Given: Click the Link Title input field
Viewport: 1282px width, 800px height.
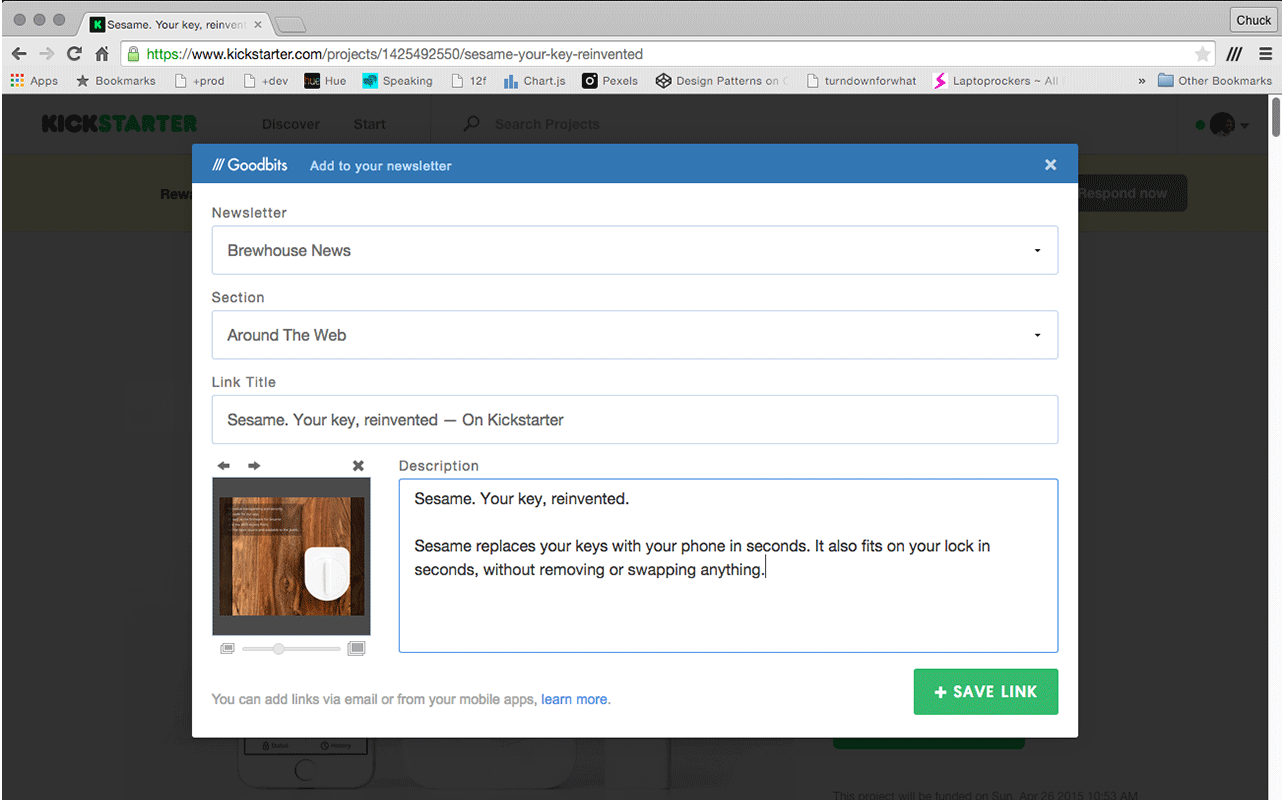Looking at the screenshot, I should point(635,420).
